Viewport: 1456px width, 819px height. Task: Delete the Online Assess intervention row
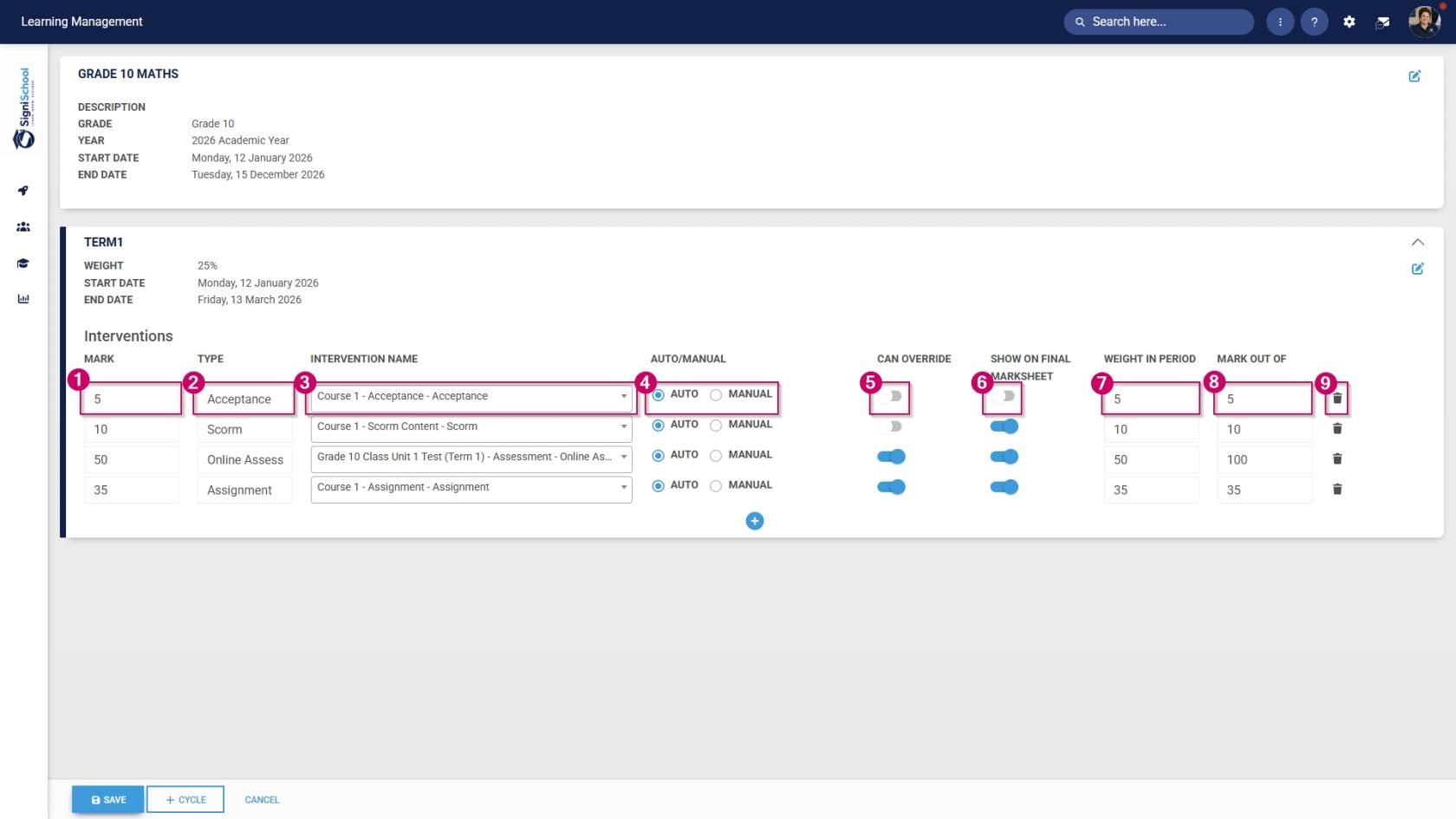point(1337,459)
